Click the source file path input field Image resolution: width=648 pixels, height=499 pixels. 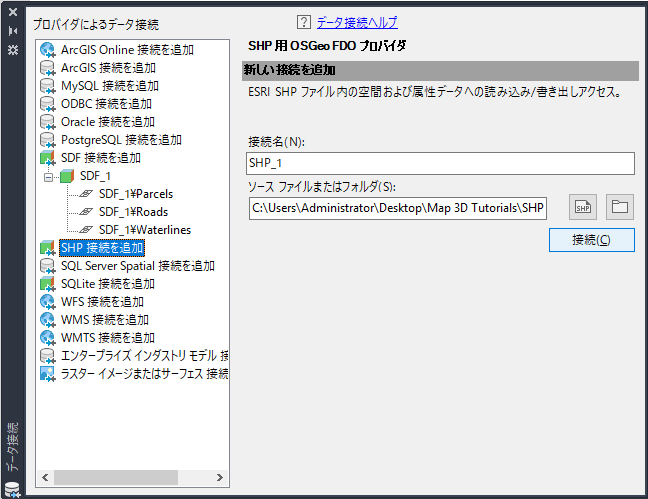[398, 208]
